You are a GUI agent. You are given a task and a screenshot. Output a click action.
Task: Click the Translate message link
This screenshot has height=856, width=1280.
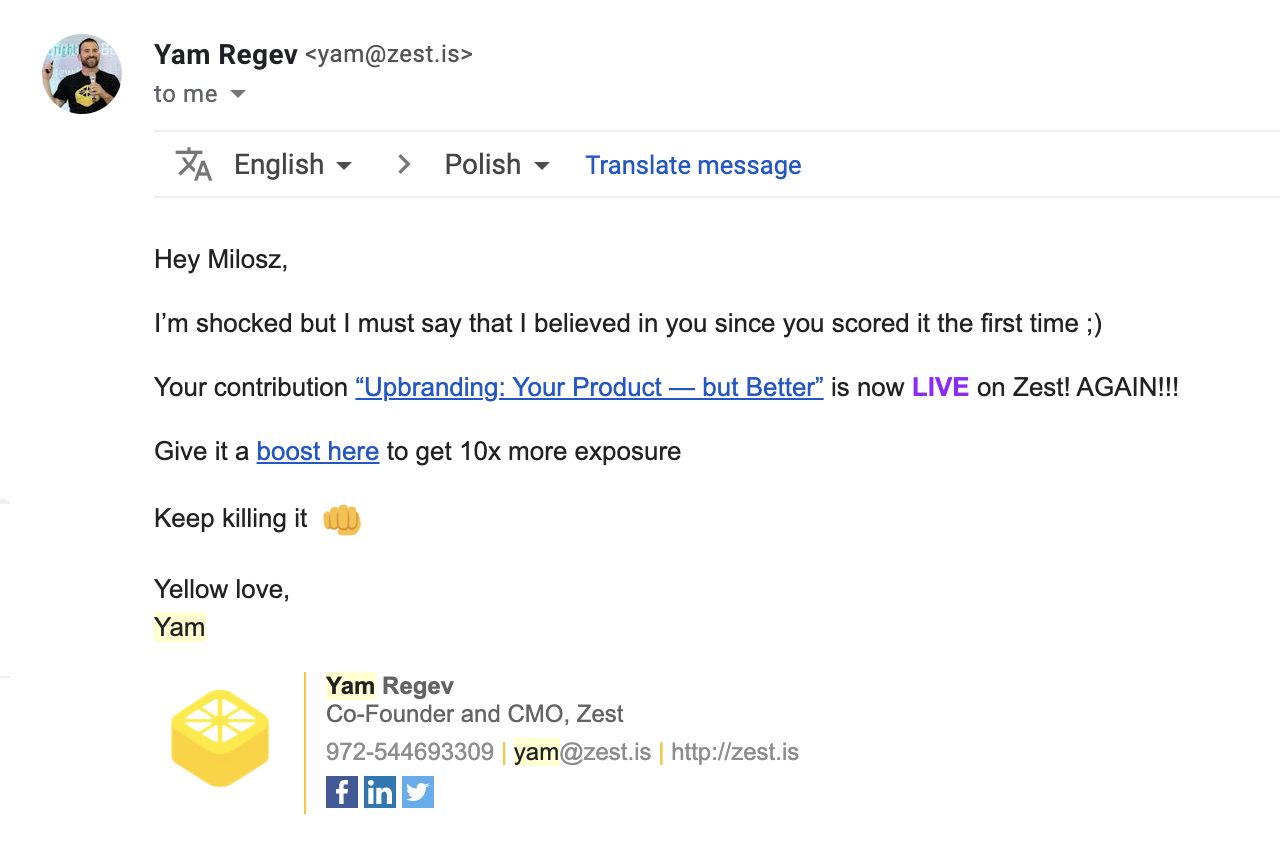click(x=693, y=165)
